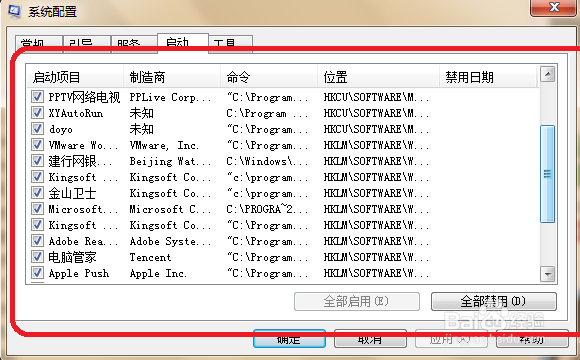The height and width of the screenshot is (360, 580).
Task: Select the Apple Push item name
Action: [79, 273]
